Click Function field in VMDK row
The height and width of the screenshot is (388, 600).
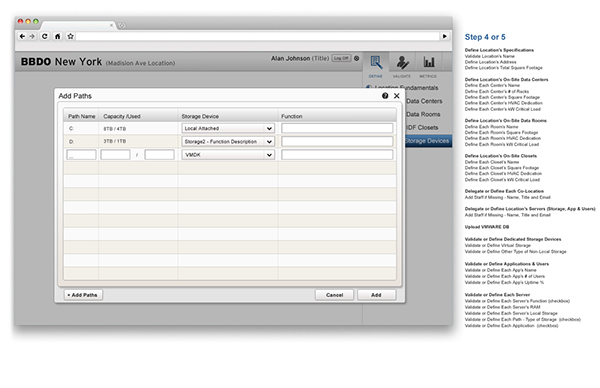click(x=337, y=155)
